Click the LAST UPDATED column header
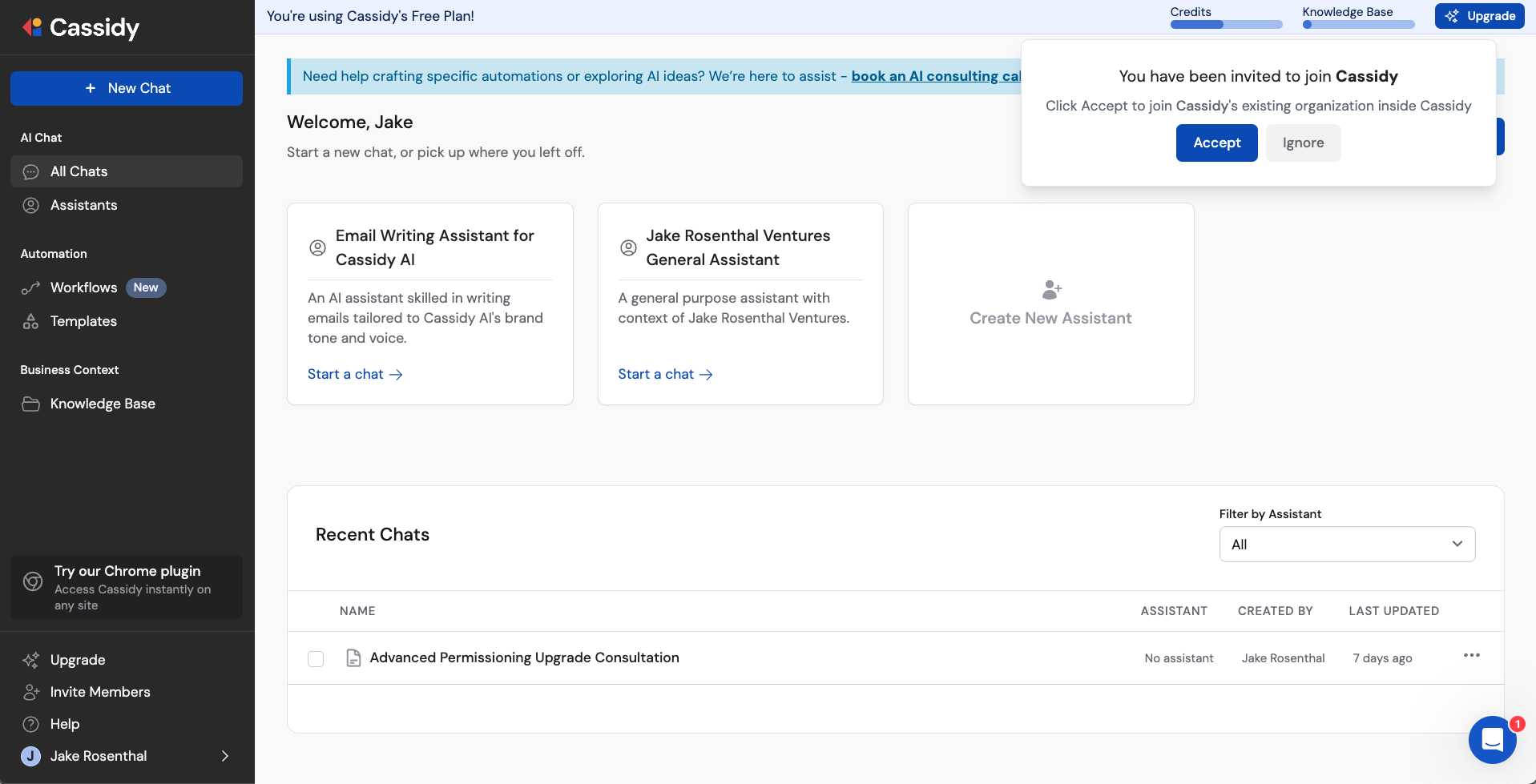This screenshot has width=1536, height=784. 1393,611
